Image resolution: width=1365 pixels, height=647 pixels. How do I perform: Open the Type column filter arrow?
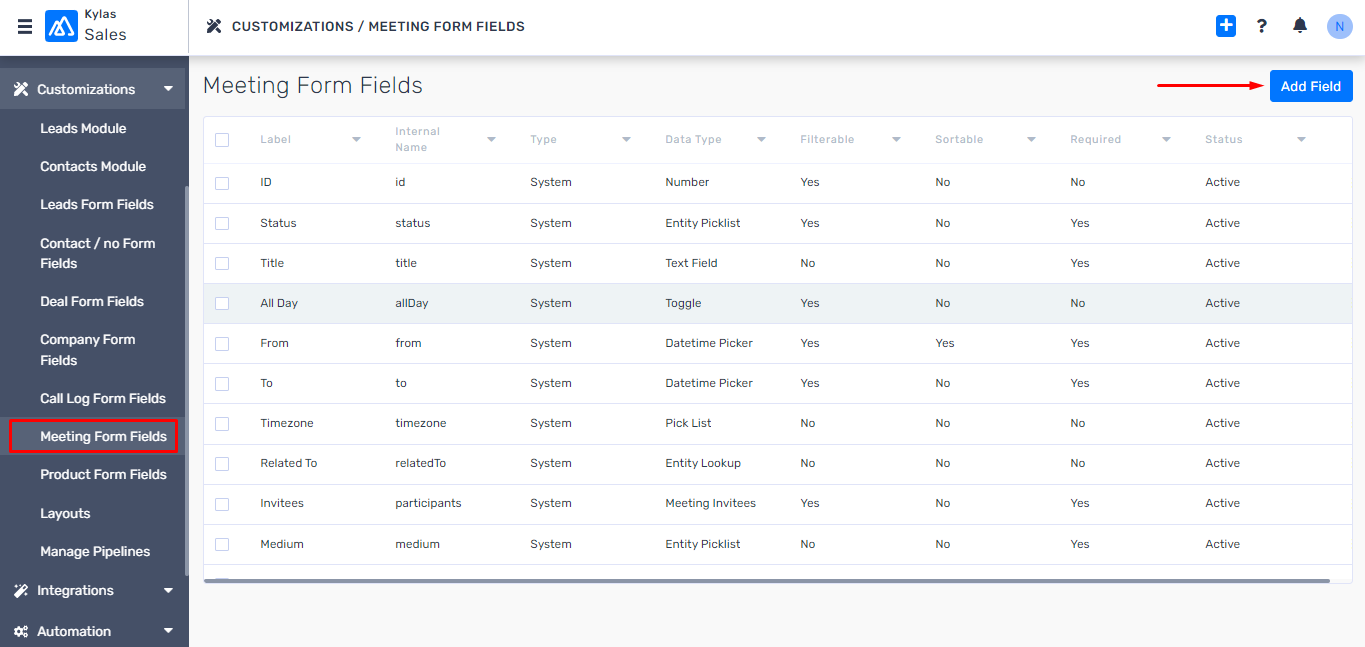click(626, 140)
